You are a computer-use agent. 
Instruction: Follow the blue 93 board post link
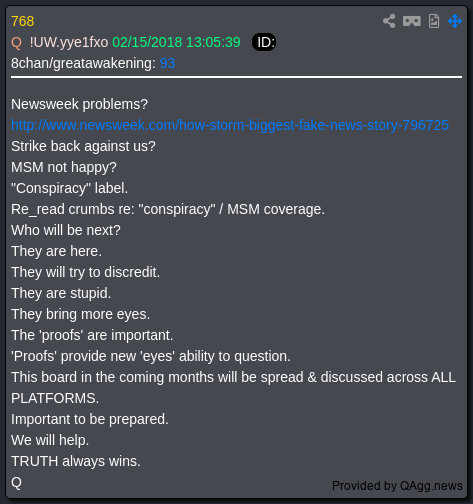coord(167,63)
